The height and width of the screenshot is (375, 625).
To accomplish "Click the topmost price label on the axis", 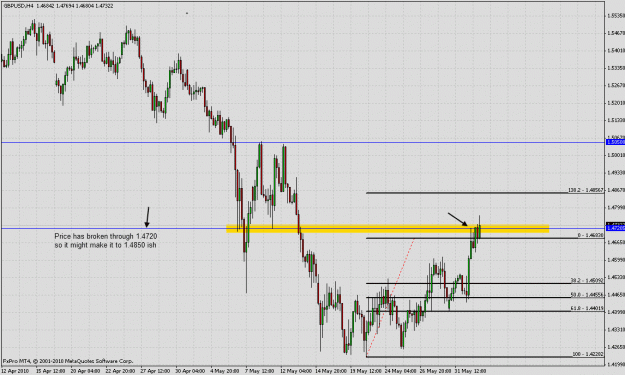I will click(x=616, y=16).
